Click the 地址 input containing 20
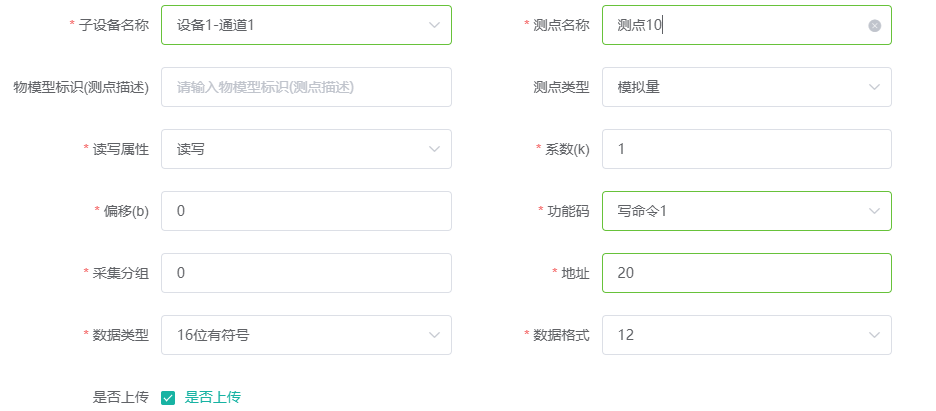Viewport: 936px width, 411px height. coord(746,273)
